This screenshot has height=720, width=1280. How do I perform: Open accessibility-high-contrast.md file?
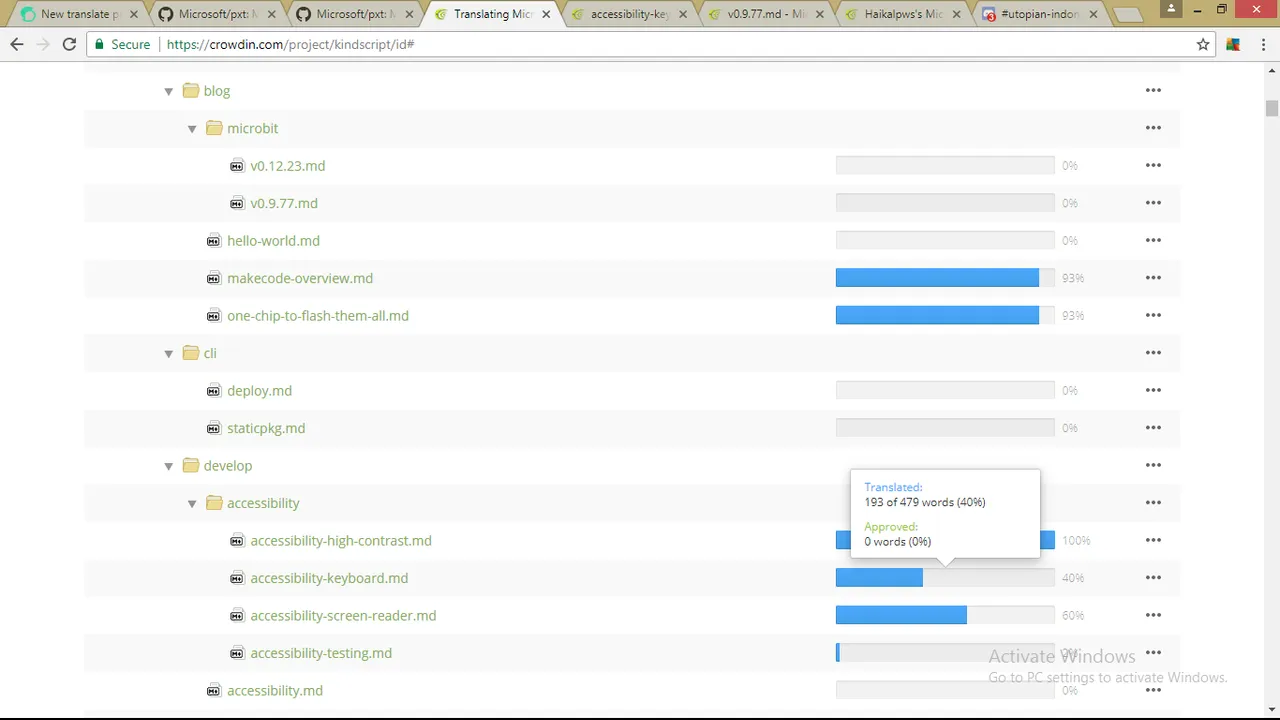click(x=341, y=541)
